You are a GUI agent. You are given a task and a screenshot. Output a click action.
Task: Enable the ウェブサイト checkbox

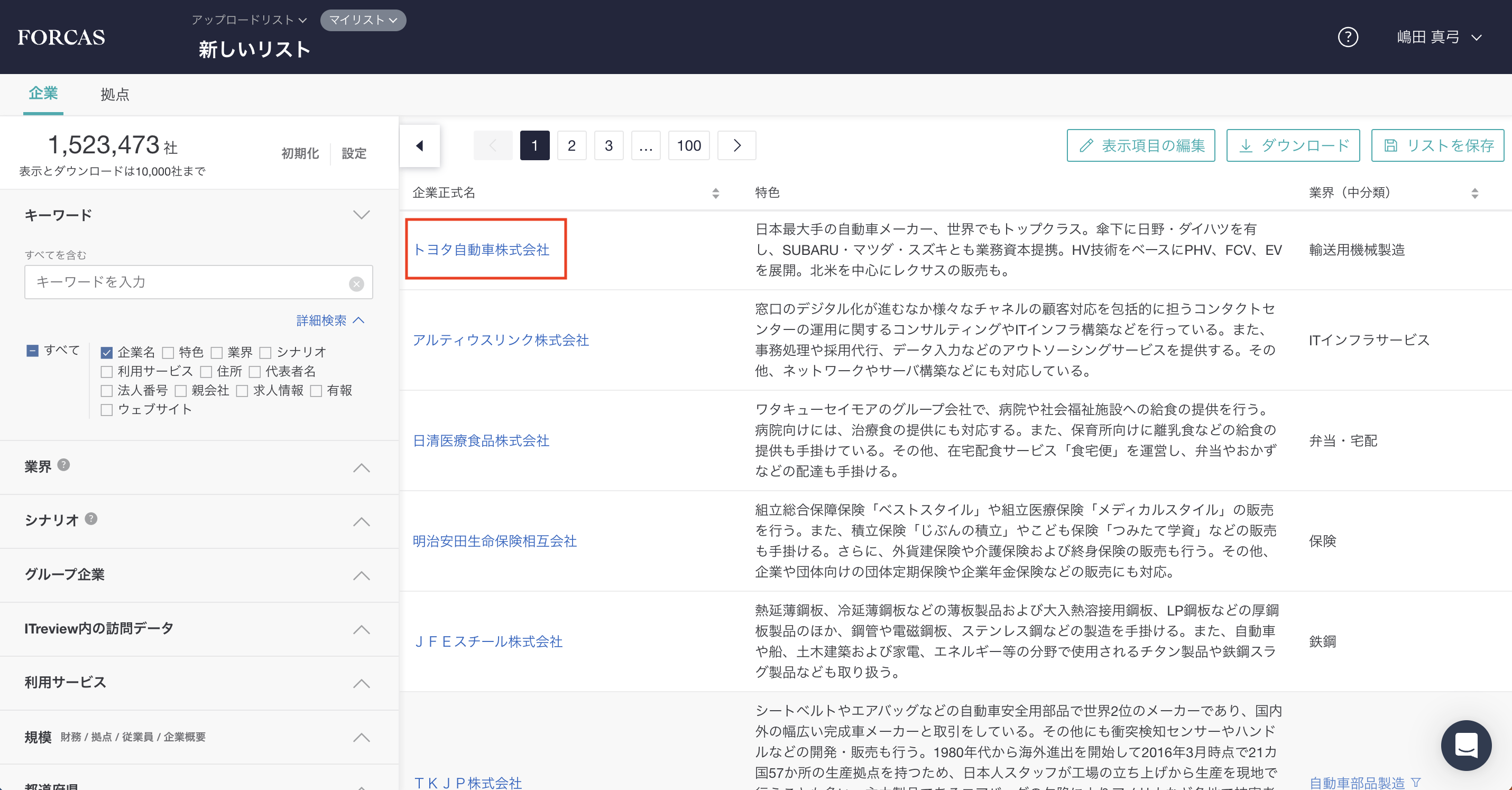click(x=106, y=410)
